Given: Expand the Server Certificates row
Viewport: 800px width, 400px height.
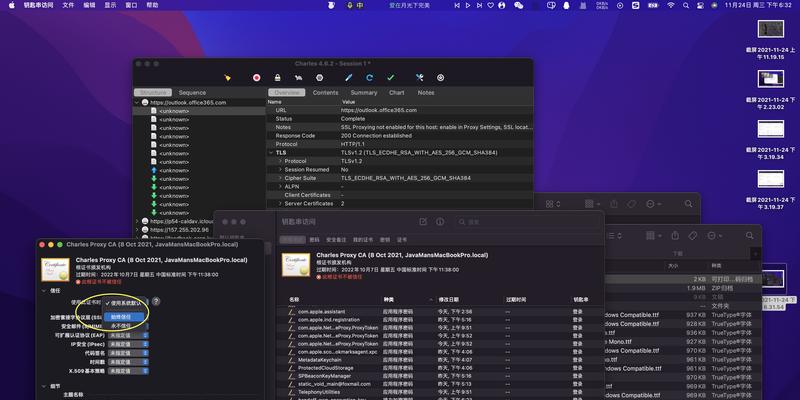Looking at the screenshot, I should click(x=280, y=204).
